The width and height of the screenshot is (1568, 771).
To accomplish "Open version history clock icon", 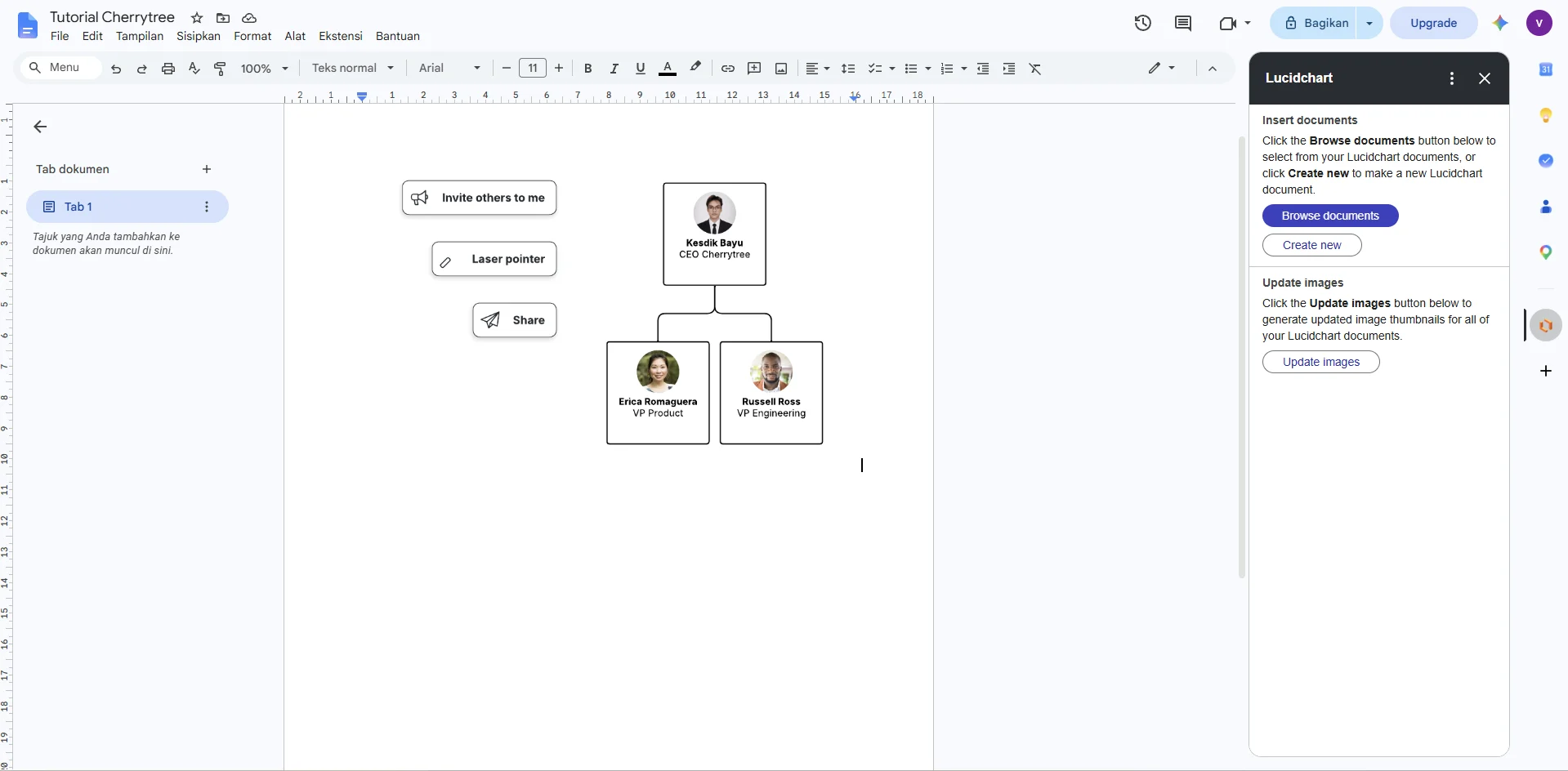I will point(1143,23).
